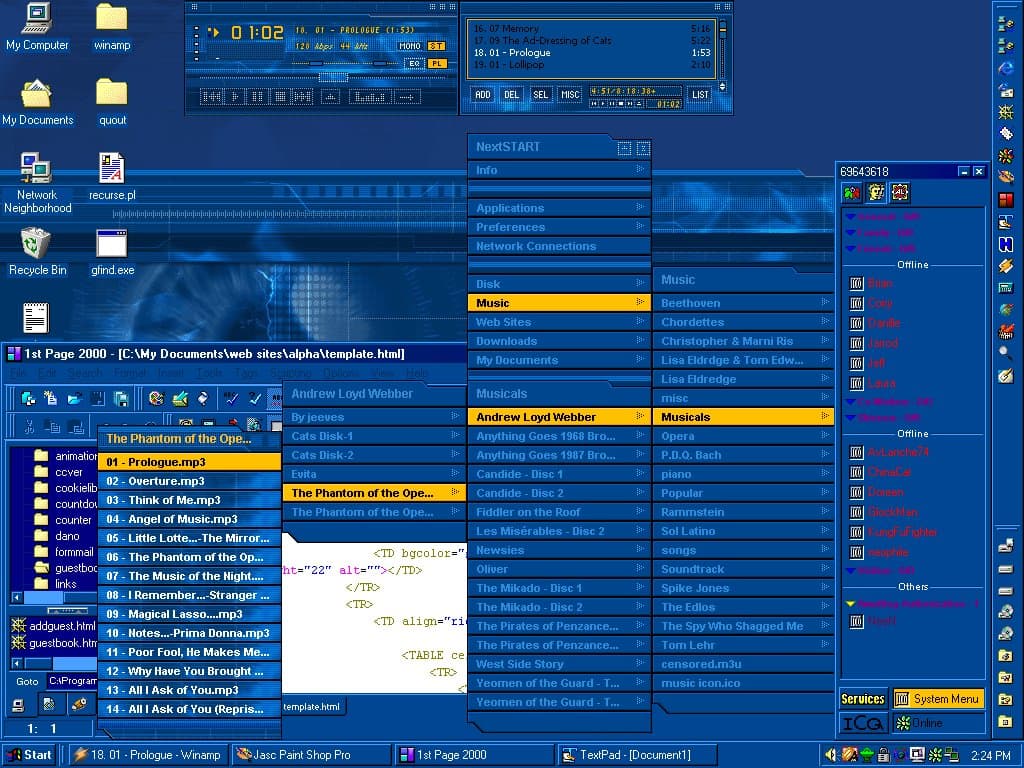Select Applications in the NextSTART menu
The image size is (1024, 768).
click(510, 208)
